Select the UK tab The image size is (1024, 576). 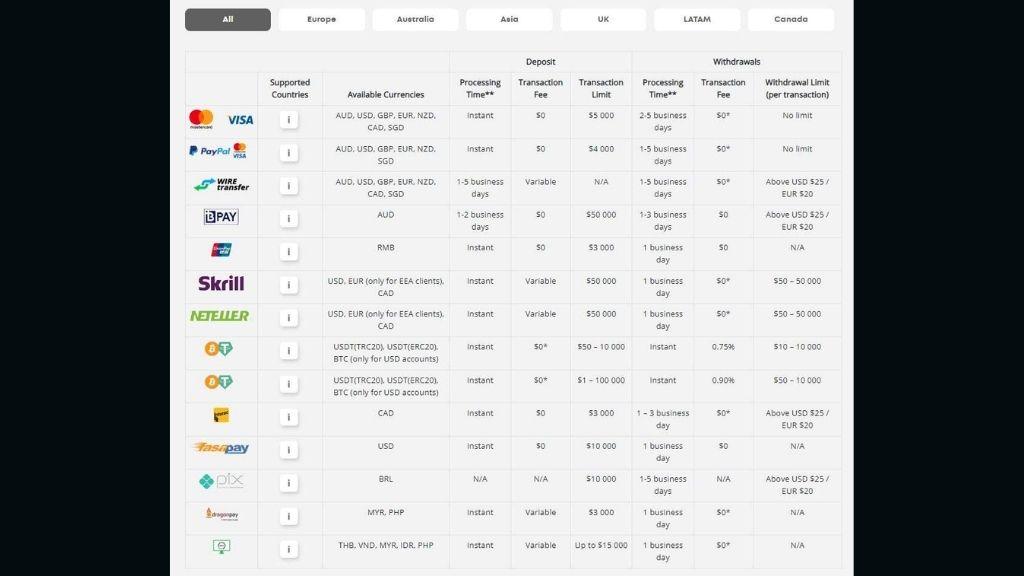[603, 20]
